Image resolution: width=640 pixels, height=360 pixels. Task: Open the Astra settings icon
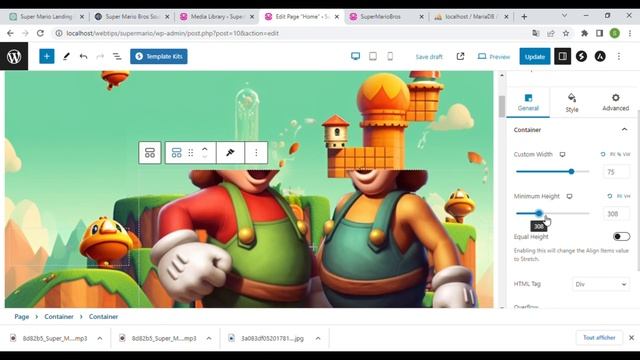point(600,56)
